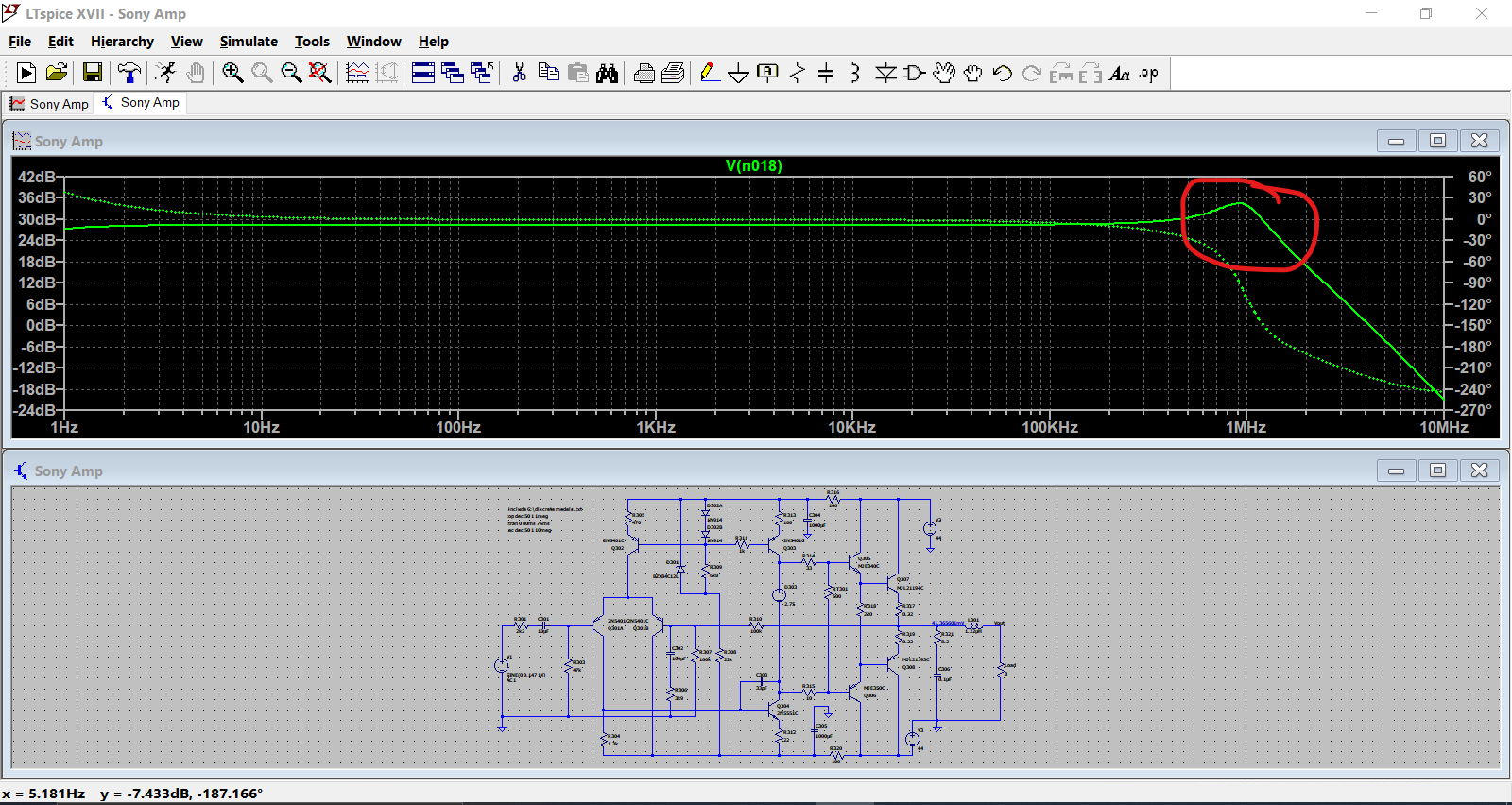
Task: Zoom out with the minus magnifier
Action: tap(291, 73)
